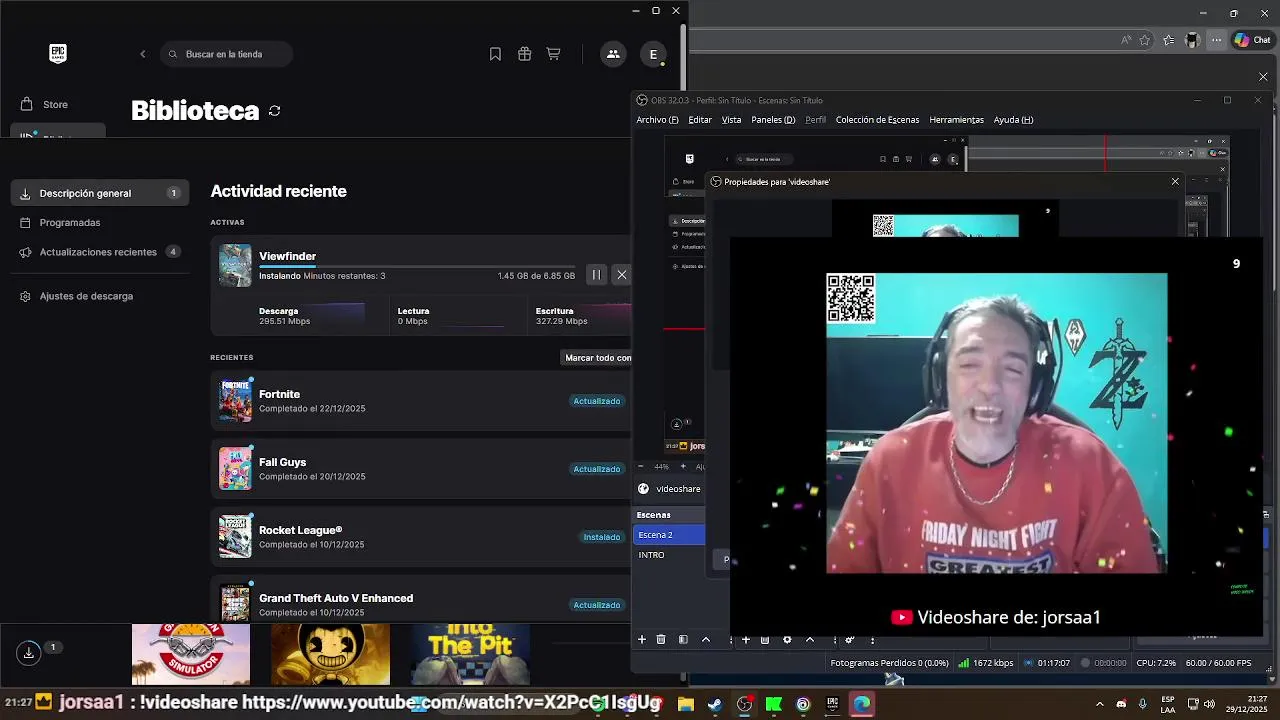The image size is (1280, 720).
Task: Add a scene with the plus icon in OBS
Action: pos(642,639)
